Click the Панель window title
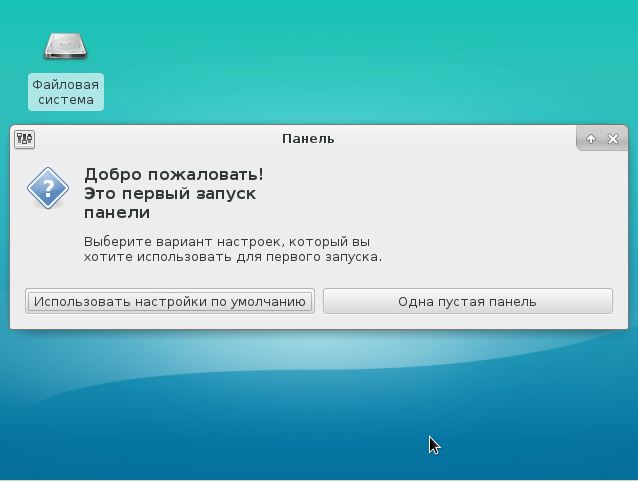Viewport: 638px width, 481px height. (x=308, y=139)
